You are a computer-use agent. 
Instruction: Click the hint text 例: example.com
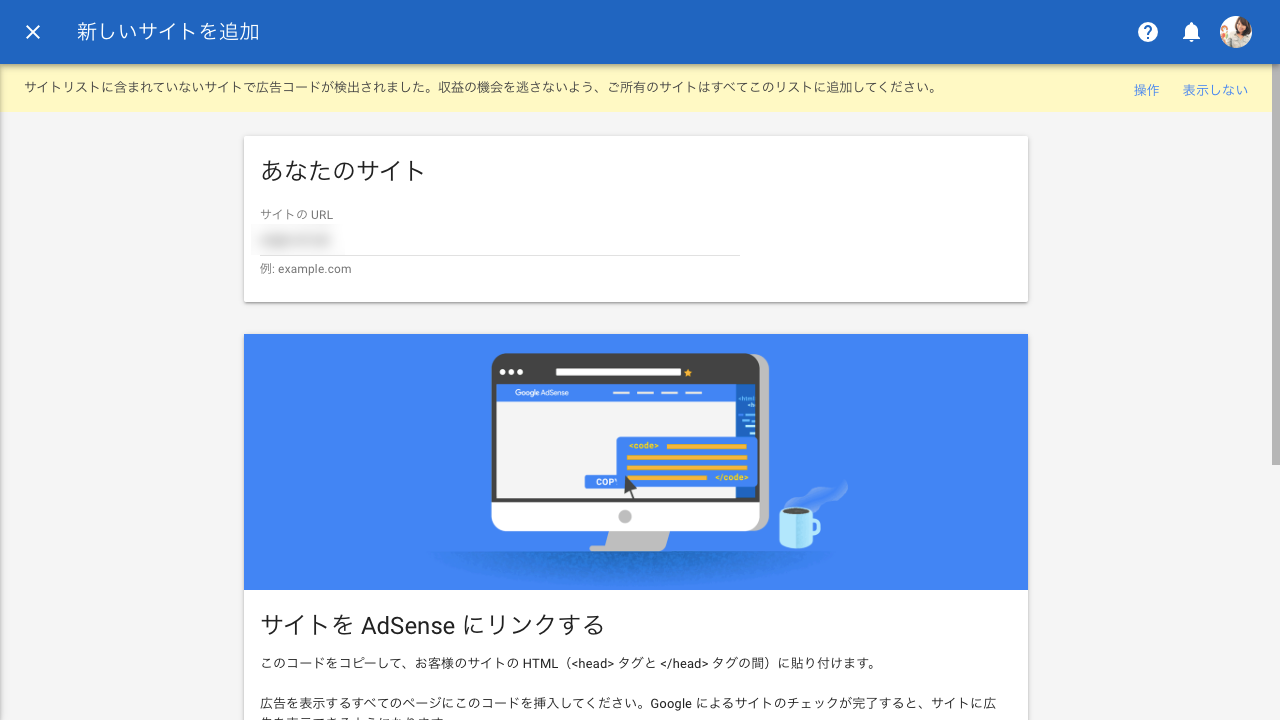coord(306,269)
